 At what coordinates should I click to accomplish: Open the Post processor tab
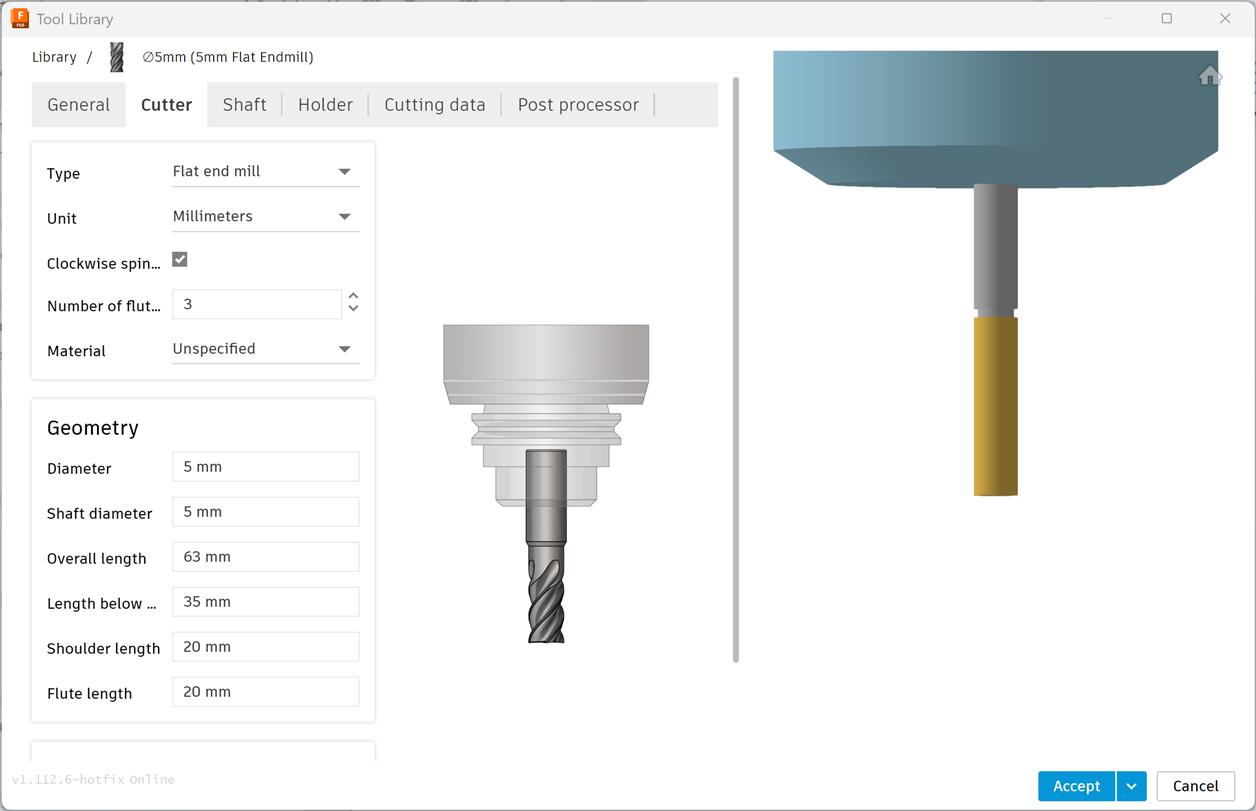click(x=578, y=104)
